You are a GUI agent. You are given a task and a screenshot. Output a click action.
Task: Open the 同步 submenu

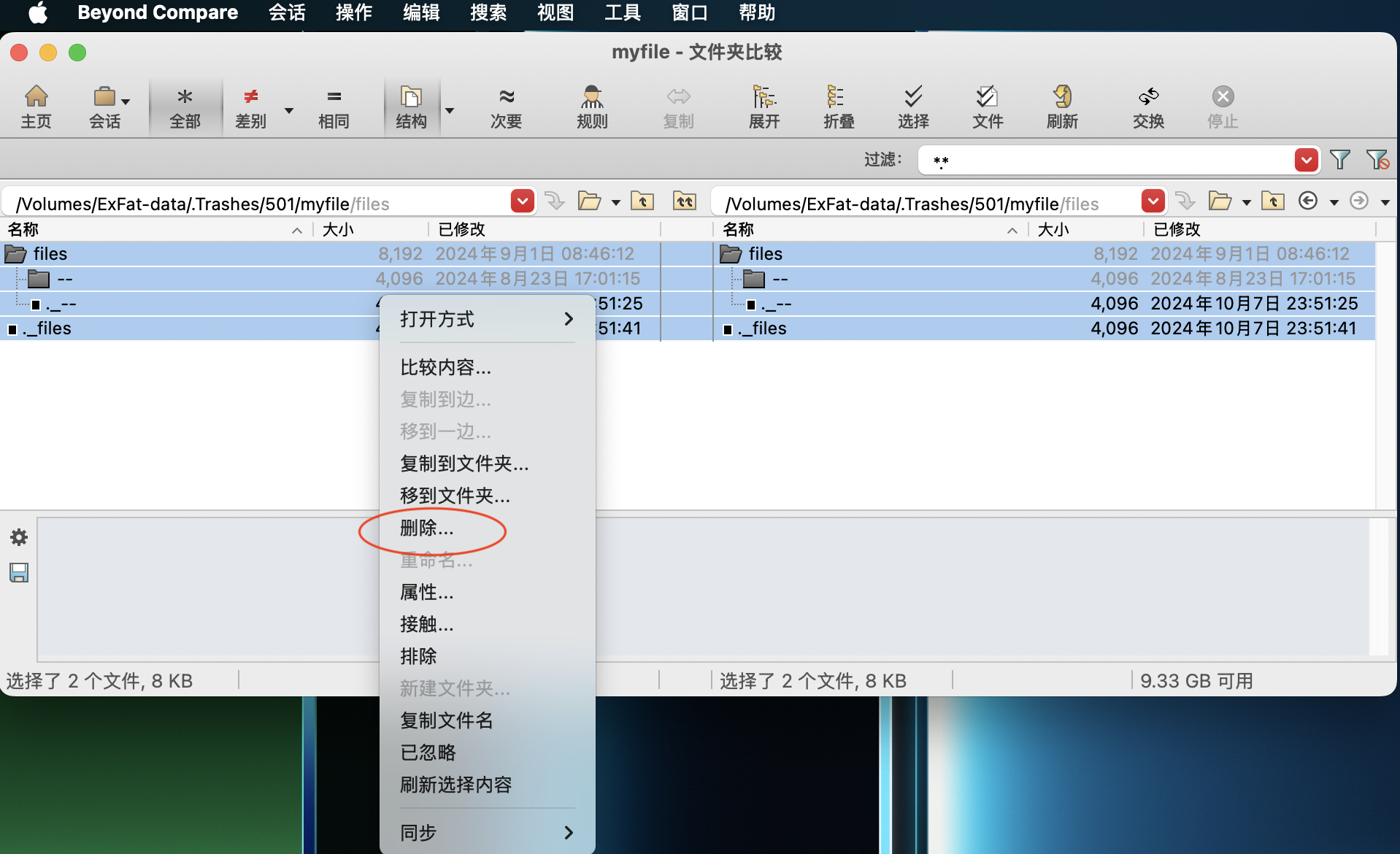click(488, 833)
